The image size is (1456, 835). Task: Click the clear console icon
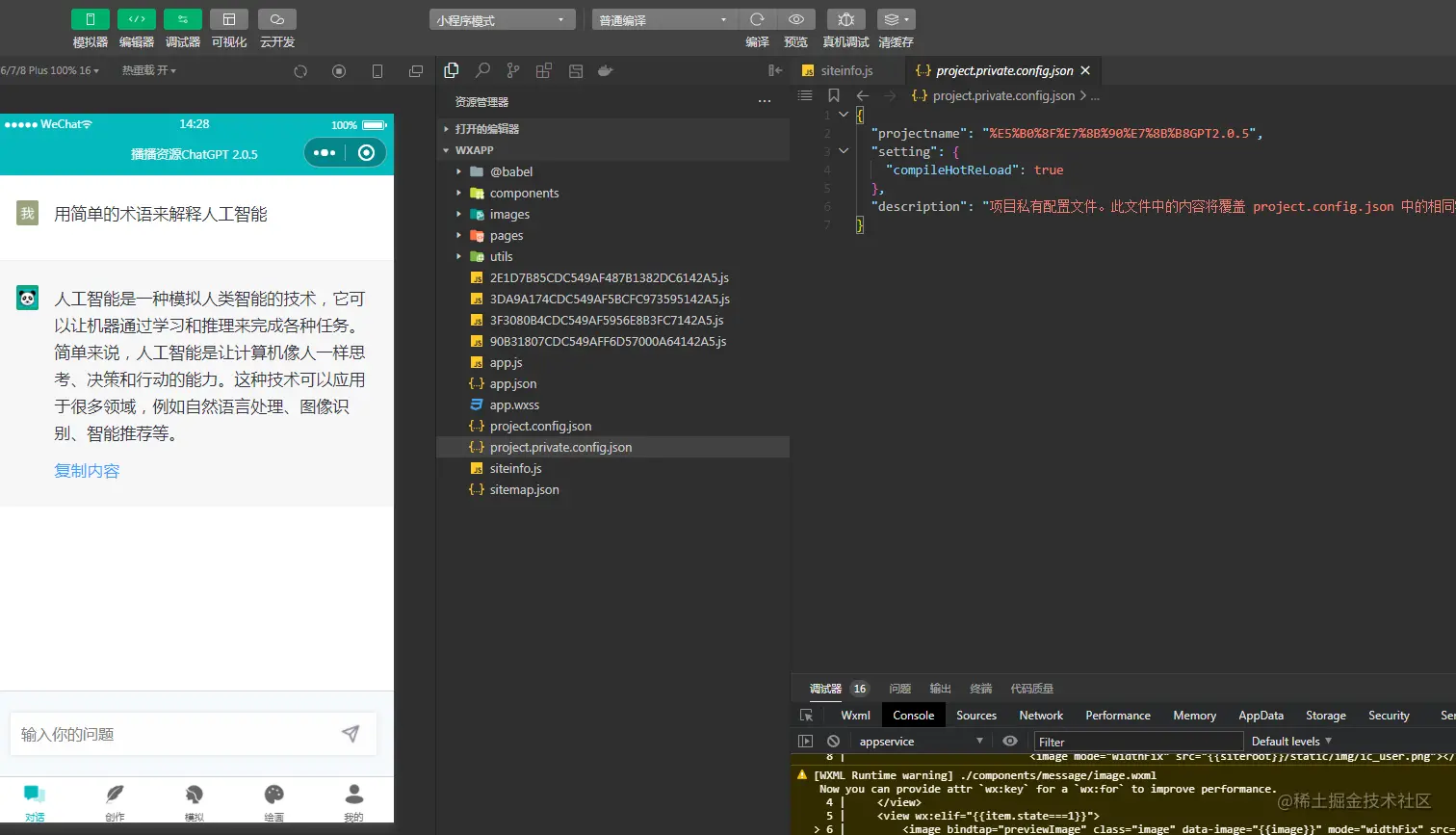[833, 741]
